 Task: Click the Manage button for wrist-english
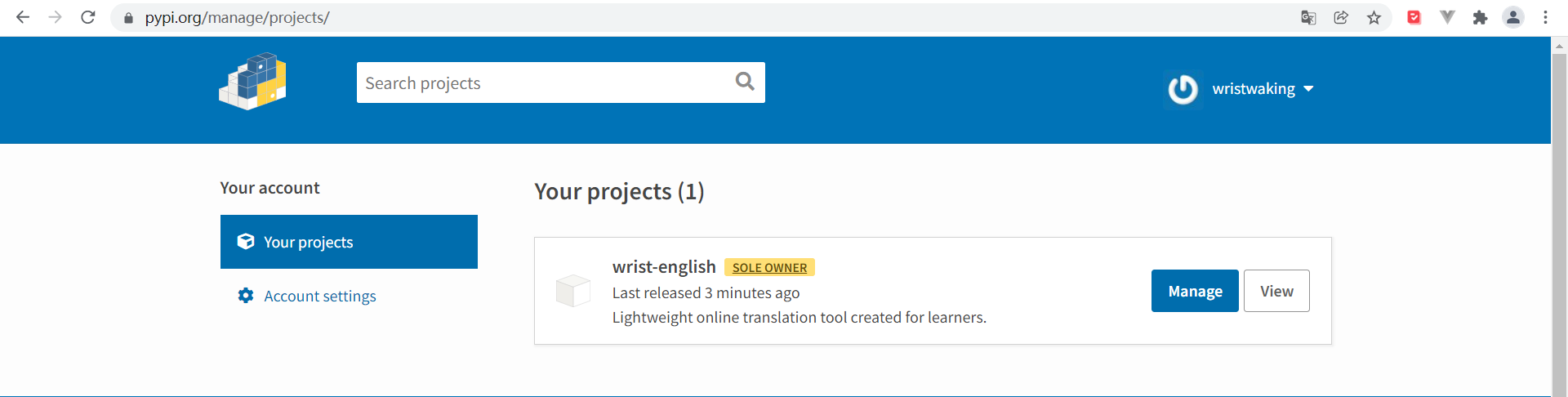(1195, 291)
